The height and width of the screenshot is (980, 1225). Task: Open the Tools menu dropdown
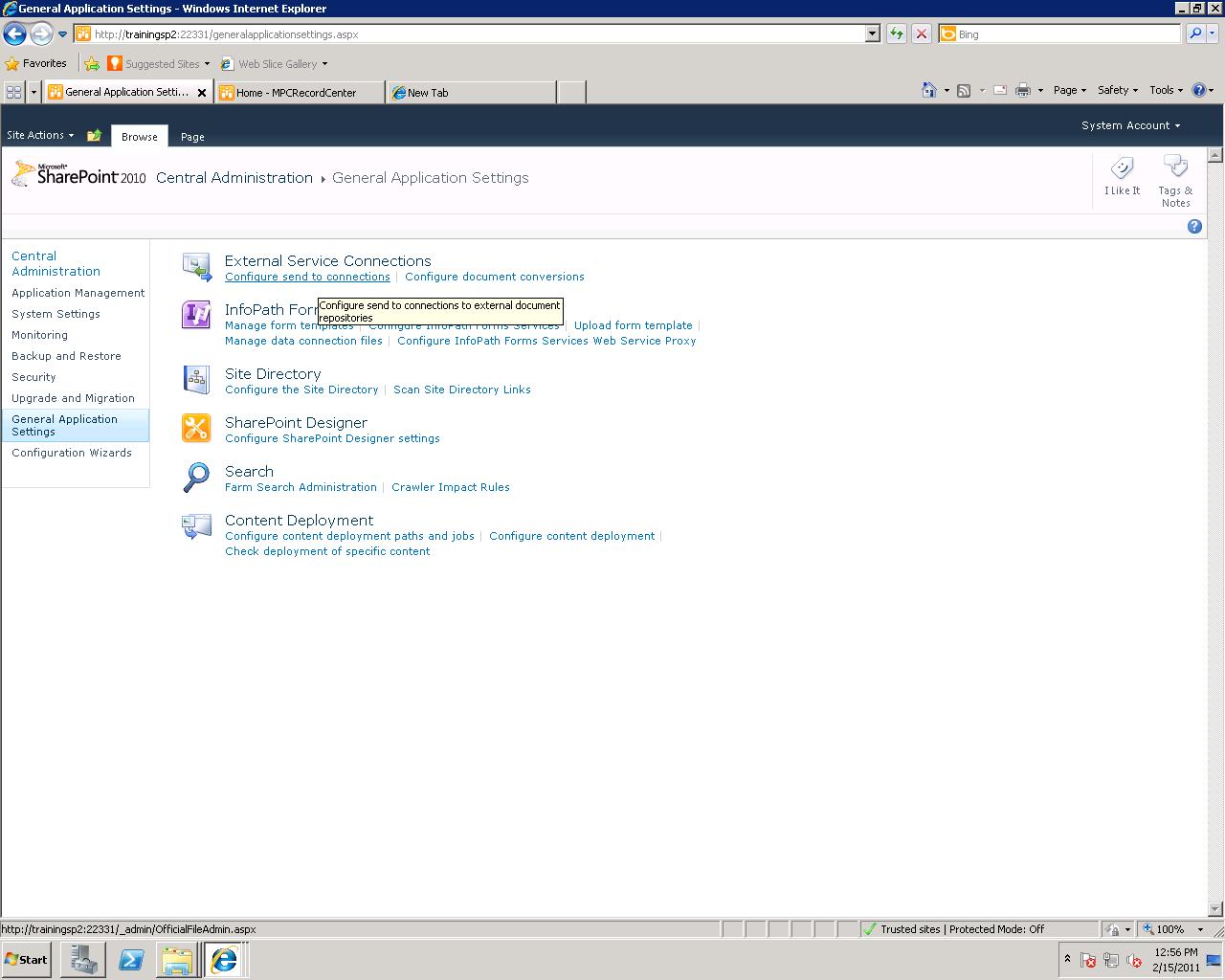click(x=1166, y=90)
